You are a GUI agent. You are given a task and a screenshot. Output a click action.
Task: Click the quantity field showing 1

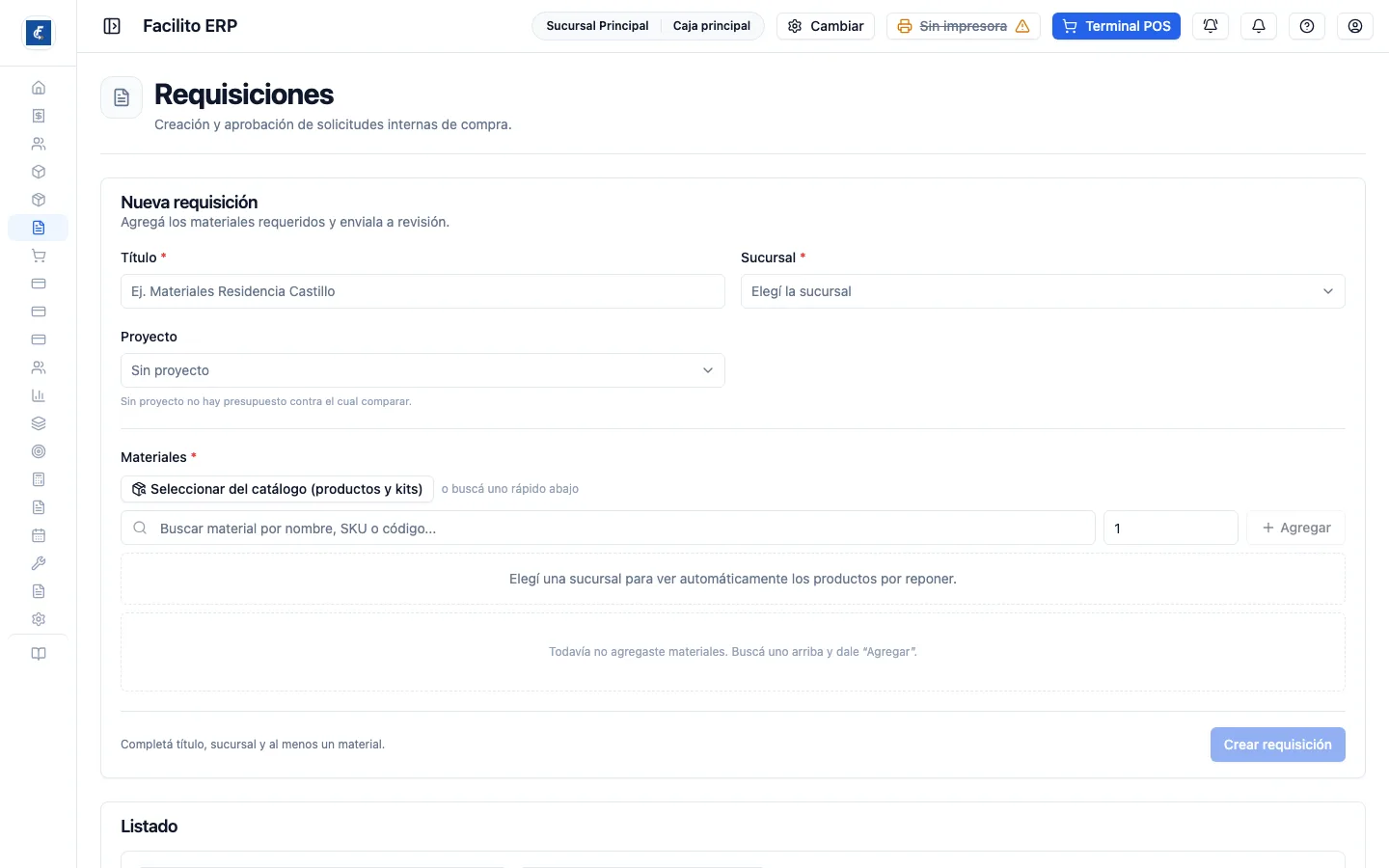tap(1171, 528)
